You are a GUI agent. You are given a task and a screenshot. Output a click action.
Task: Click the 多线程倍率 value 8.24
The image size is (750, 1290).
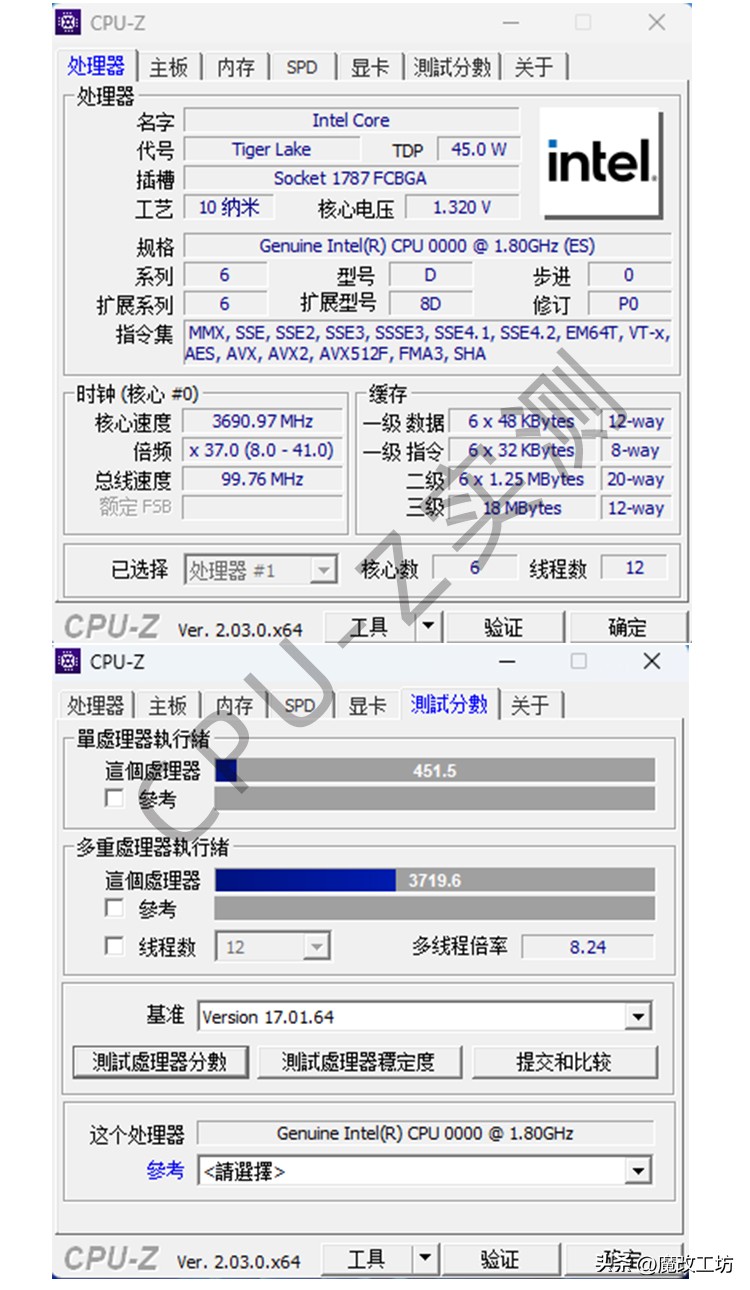588,946
